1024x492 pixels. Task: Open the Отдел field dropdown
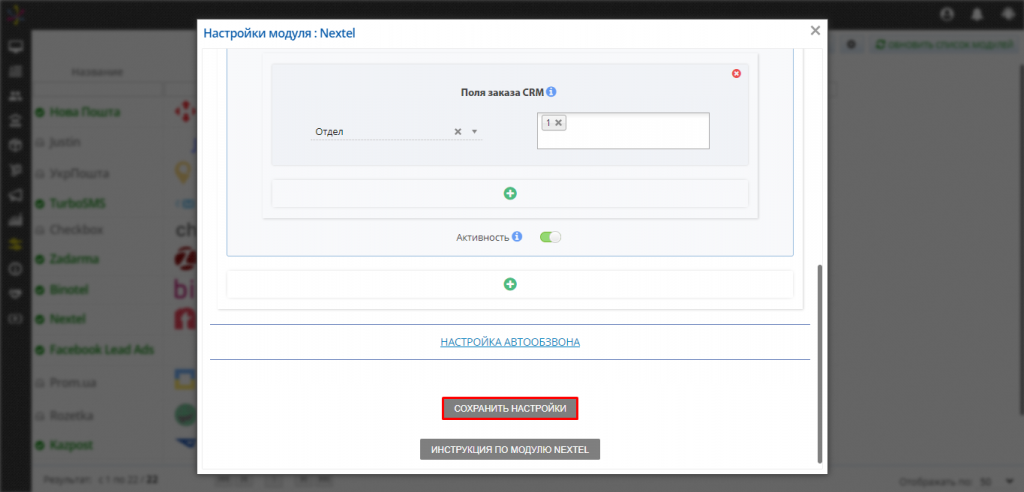click(396, 132)
